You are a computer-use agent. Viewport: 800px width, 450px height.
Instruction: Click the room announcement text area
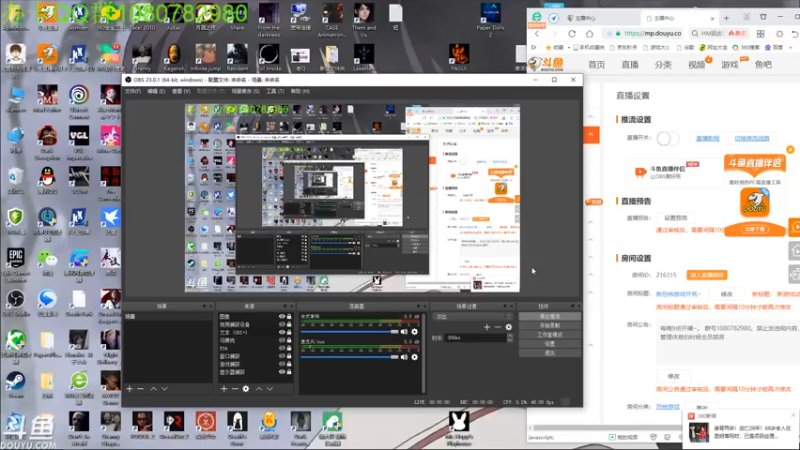[728, 342]
